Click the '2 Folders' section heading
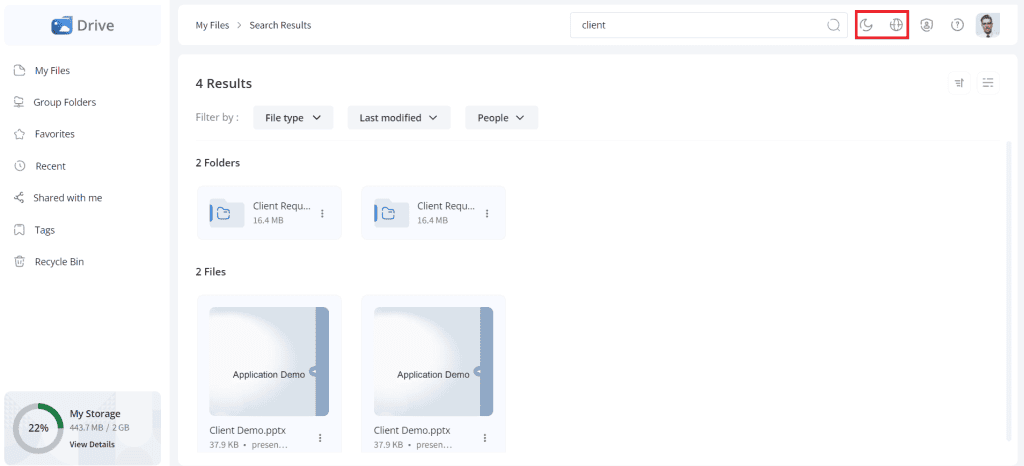Screen dimensions: 1024x466 click(217, 163)
